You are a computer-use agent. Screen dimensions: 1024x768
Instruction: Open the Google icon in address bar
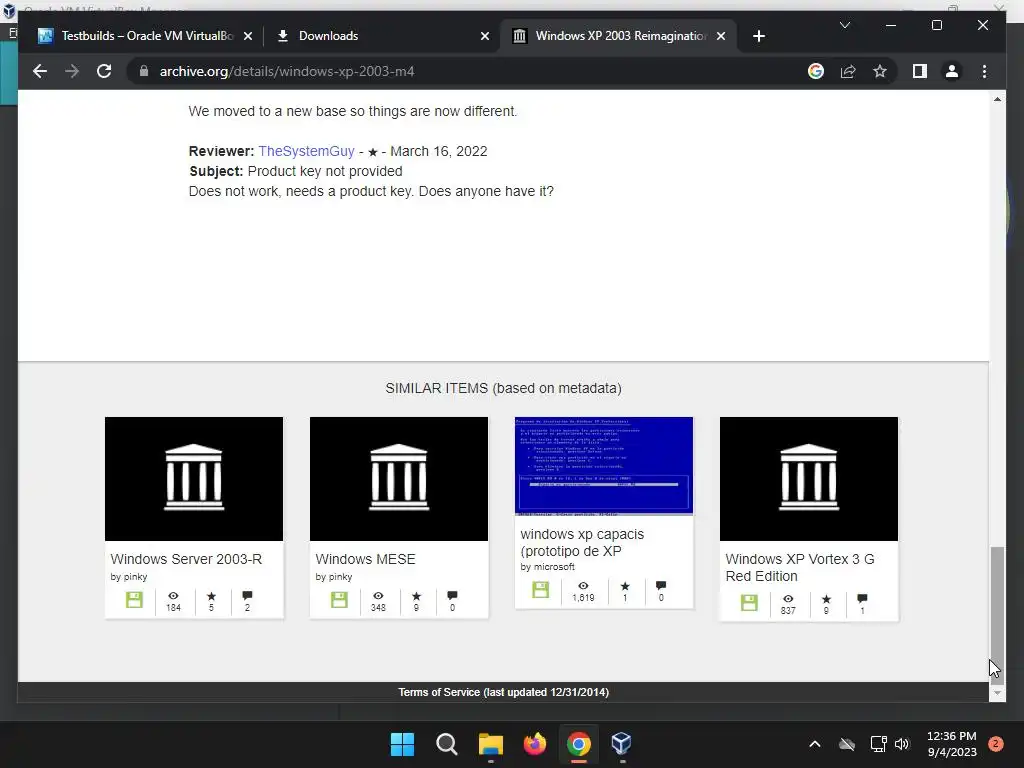(x=816, y=71)
